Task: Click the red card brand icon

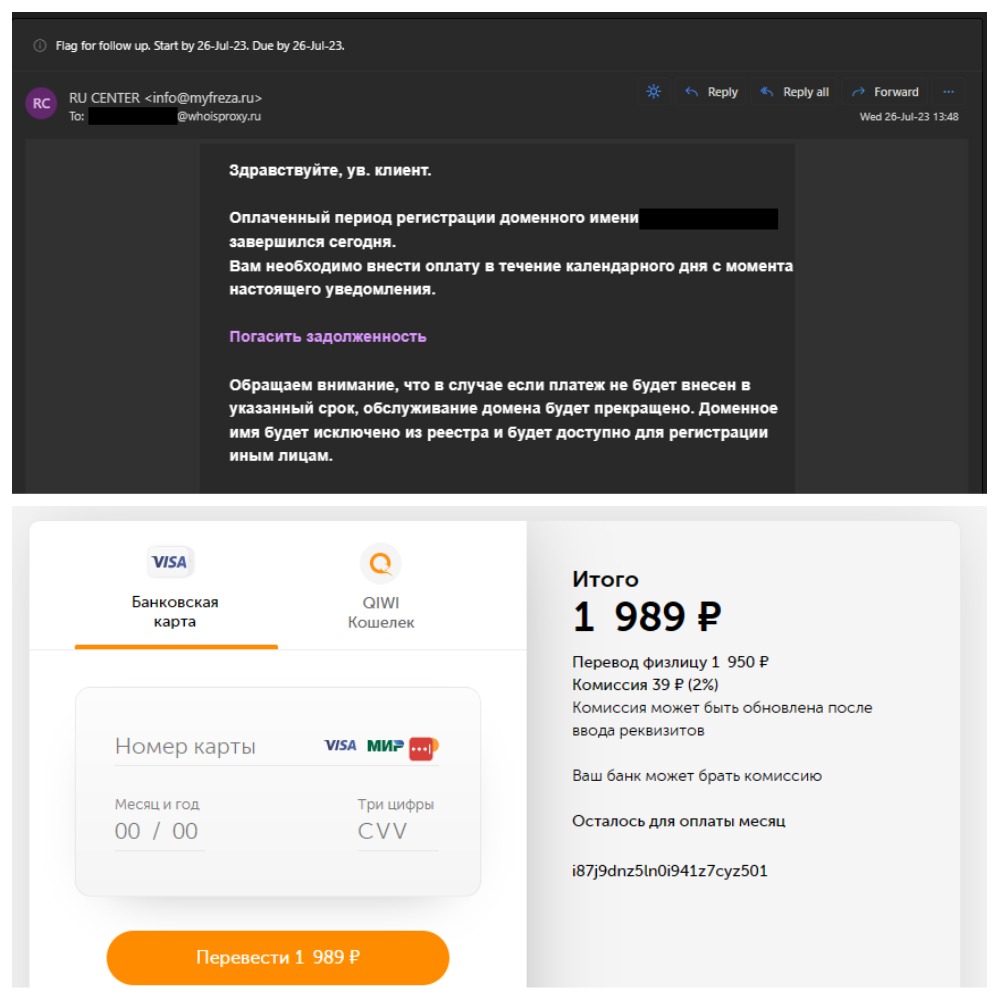Action: coord(423,748)
